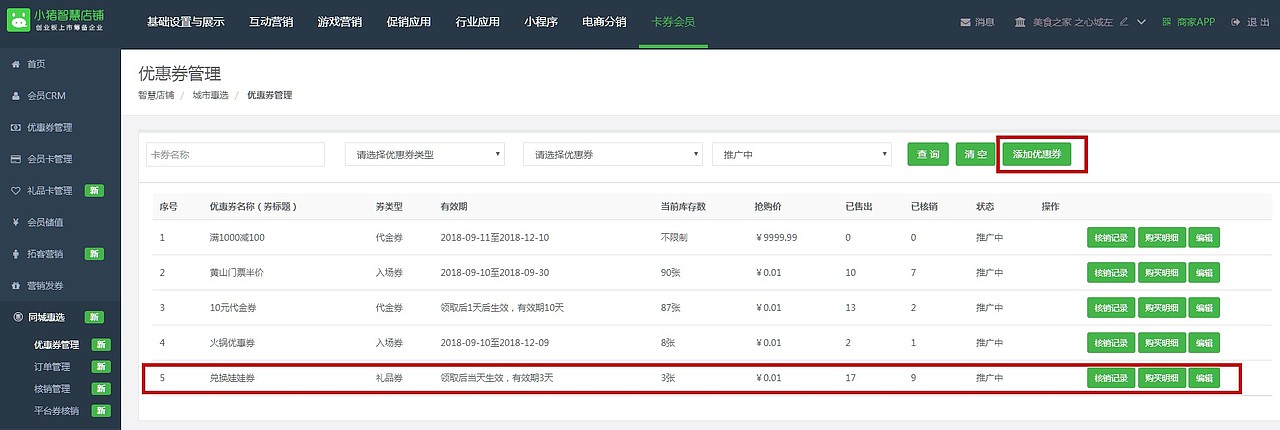Click 核销记录 for 兑换娃娃券
Viewport: 1280px width, 430px height.
[x=1111, y=378]
